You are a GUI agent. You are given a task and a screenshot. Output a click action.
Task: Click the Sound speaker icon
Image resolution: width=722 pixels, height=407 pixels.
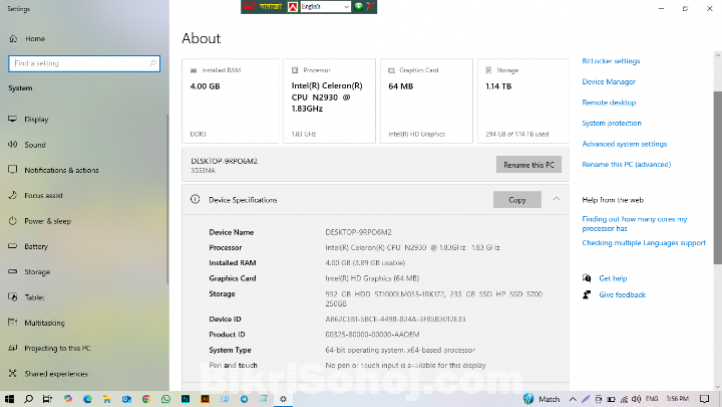[13, 144]
